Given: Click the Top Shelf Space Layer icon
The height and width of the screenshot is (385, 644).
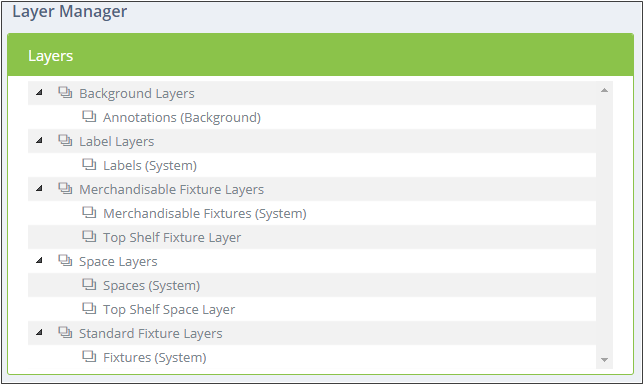Looking at the screenshot, I should [89, 308].
